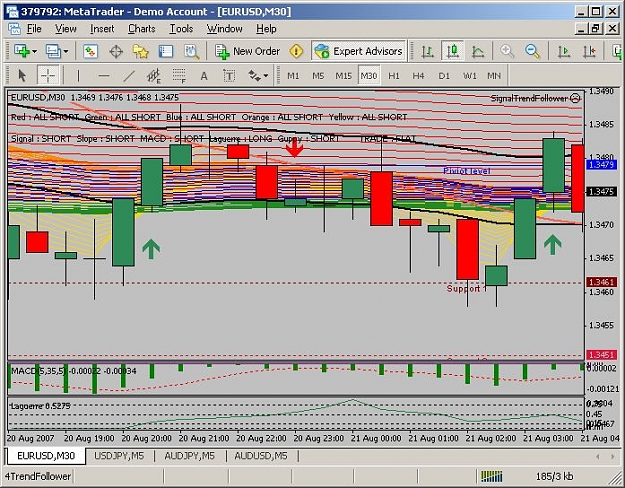The width and height of the screenshot is (625, 488).
Task: Select the trendline drawing tool
Action: [x=129, y=75]
